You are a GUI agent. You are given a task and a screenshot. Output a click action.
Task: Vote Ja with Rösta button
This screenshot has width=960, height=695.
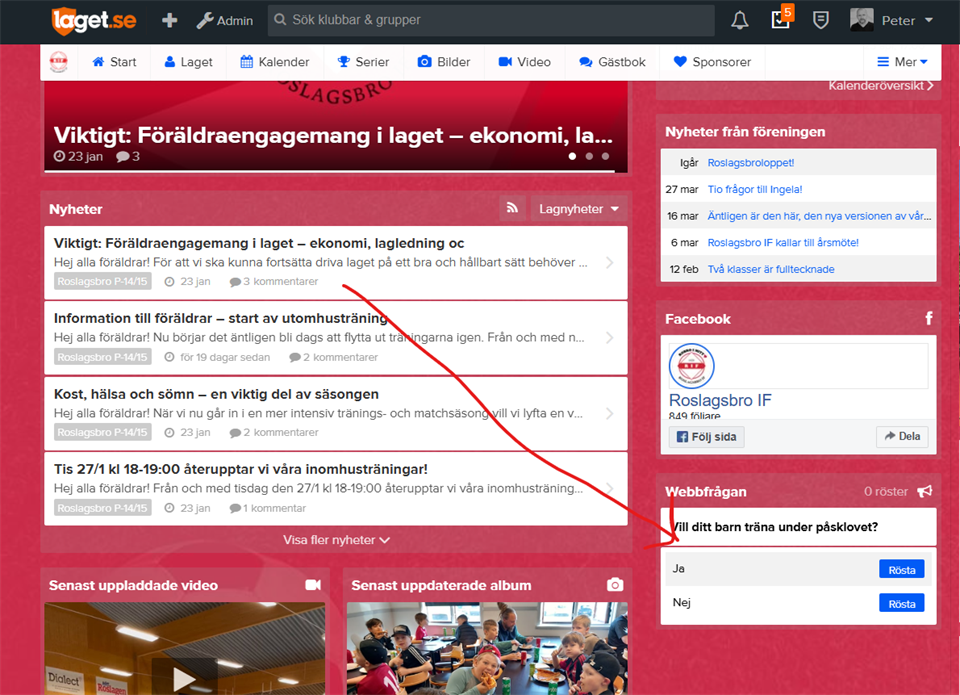click(x=901, y=569)
